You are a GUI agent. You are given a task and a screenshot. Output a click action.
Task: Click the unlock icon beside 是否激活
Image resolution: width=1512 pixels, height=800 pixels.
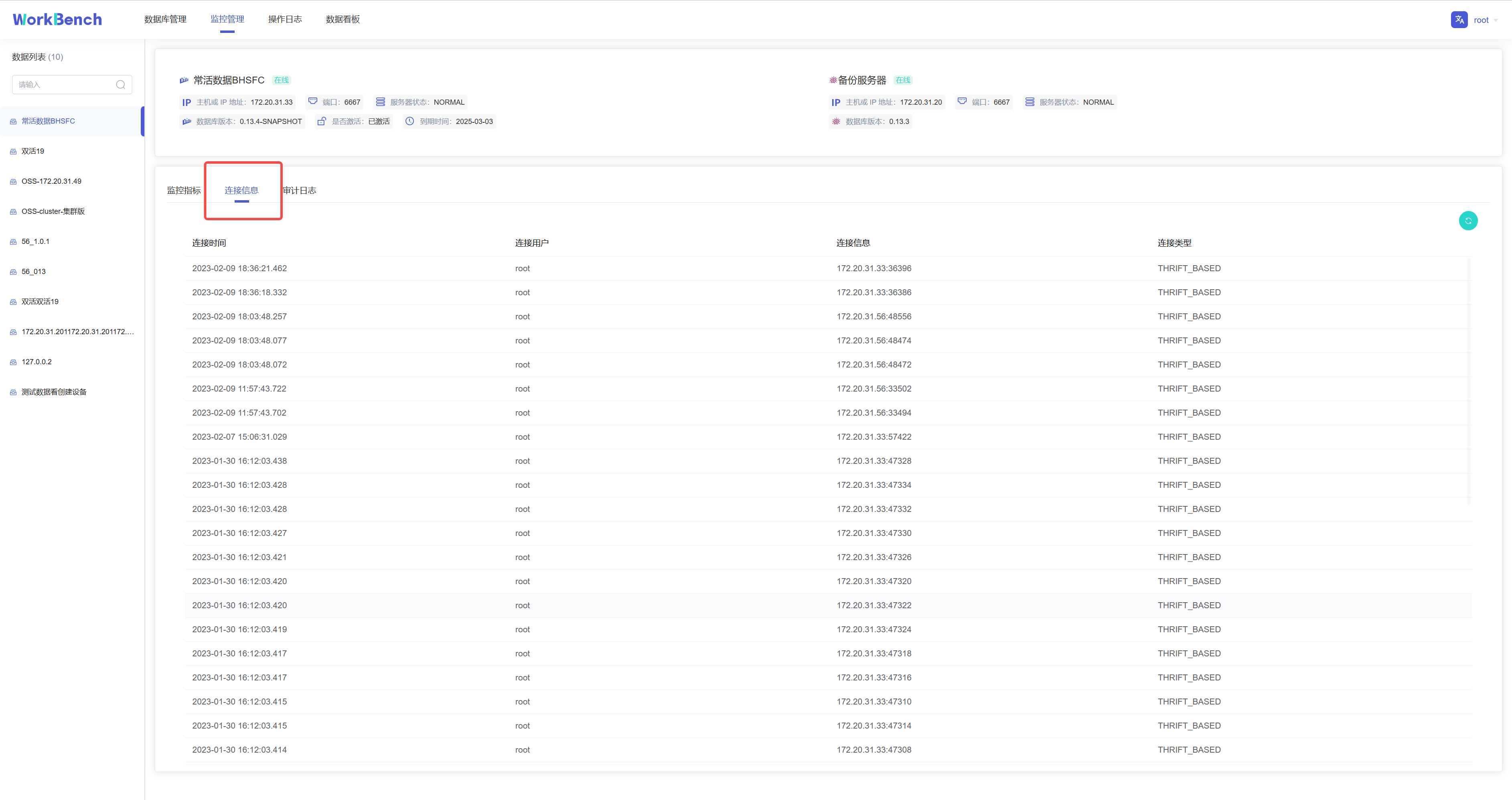pos(322,121)
